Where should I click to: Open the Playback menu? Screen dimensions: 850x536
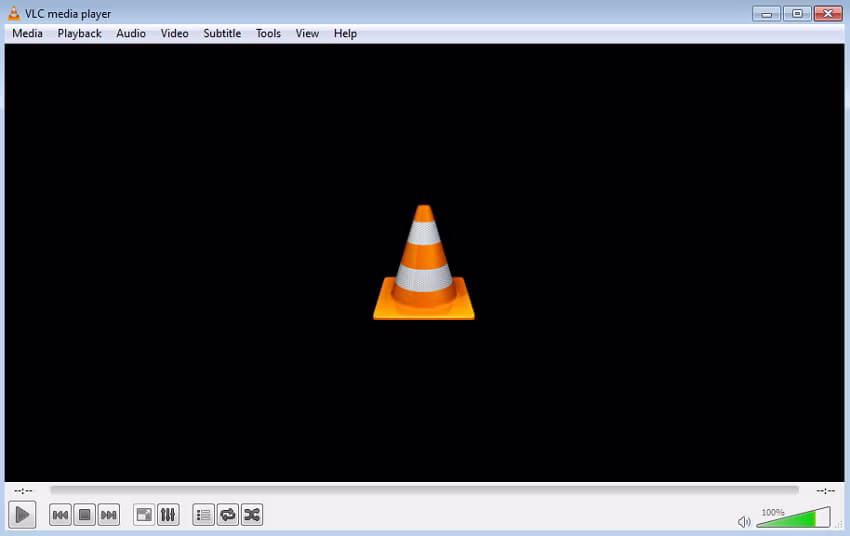(80, 34)
